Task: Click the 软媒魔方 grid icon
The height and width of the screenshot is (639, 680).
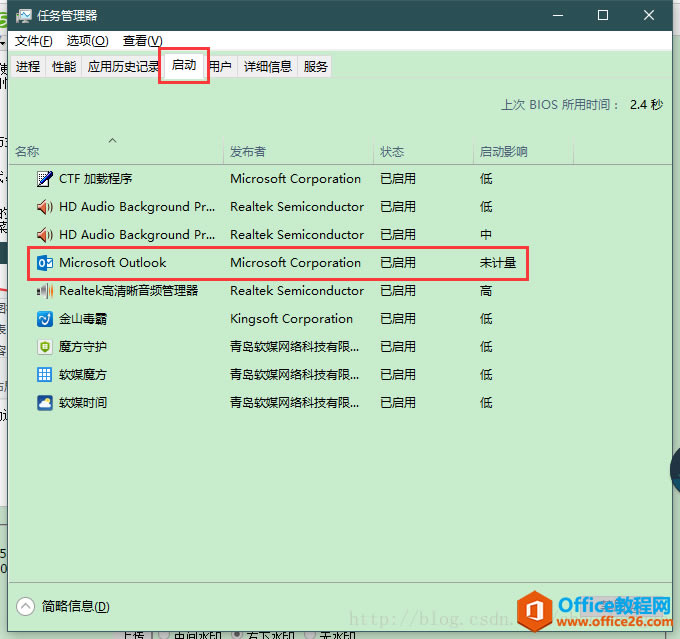Action: [x=44, y=375]
